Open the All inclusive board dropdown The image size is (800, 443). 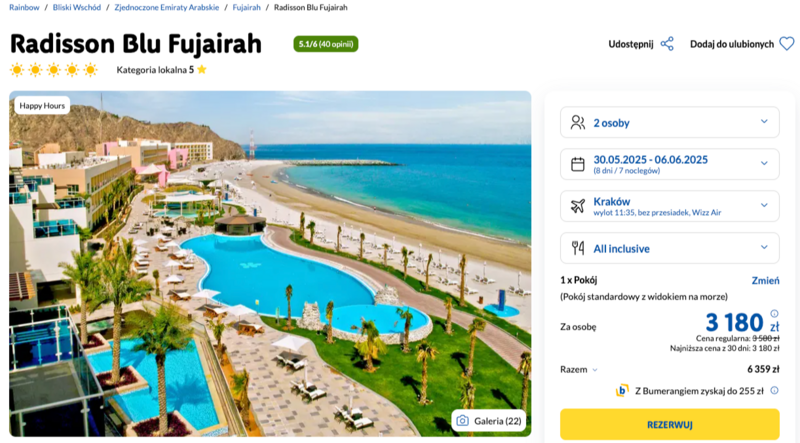(x=669, y=248)
